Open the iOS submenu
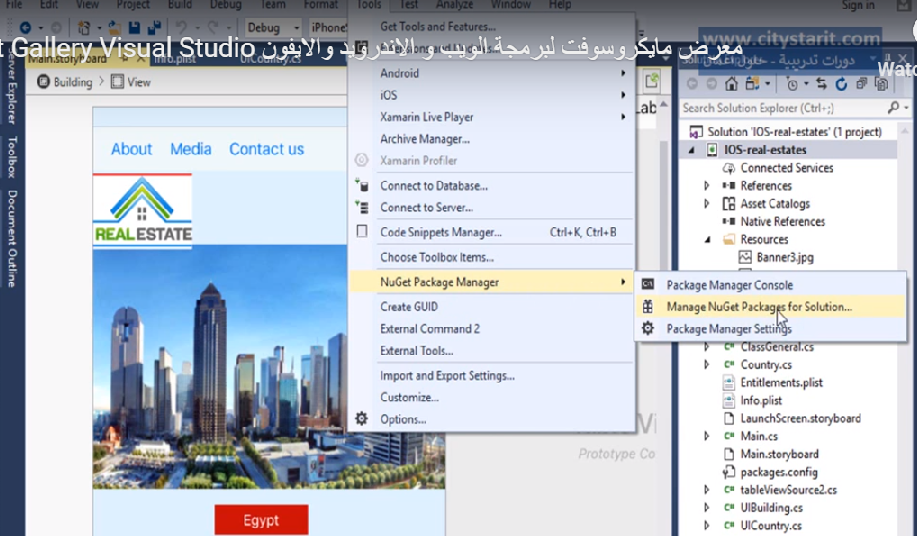 coord(490,95)
